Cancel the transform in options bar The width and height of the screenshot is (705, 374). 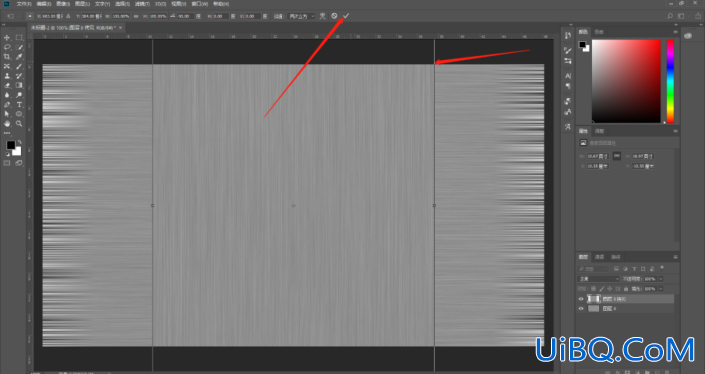pos(334,16)
